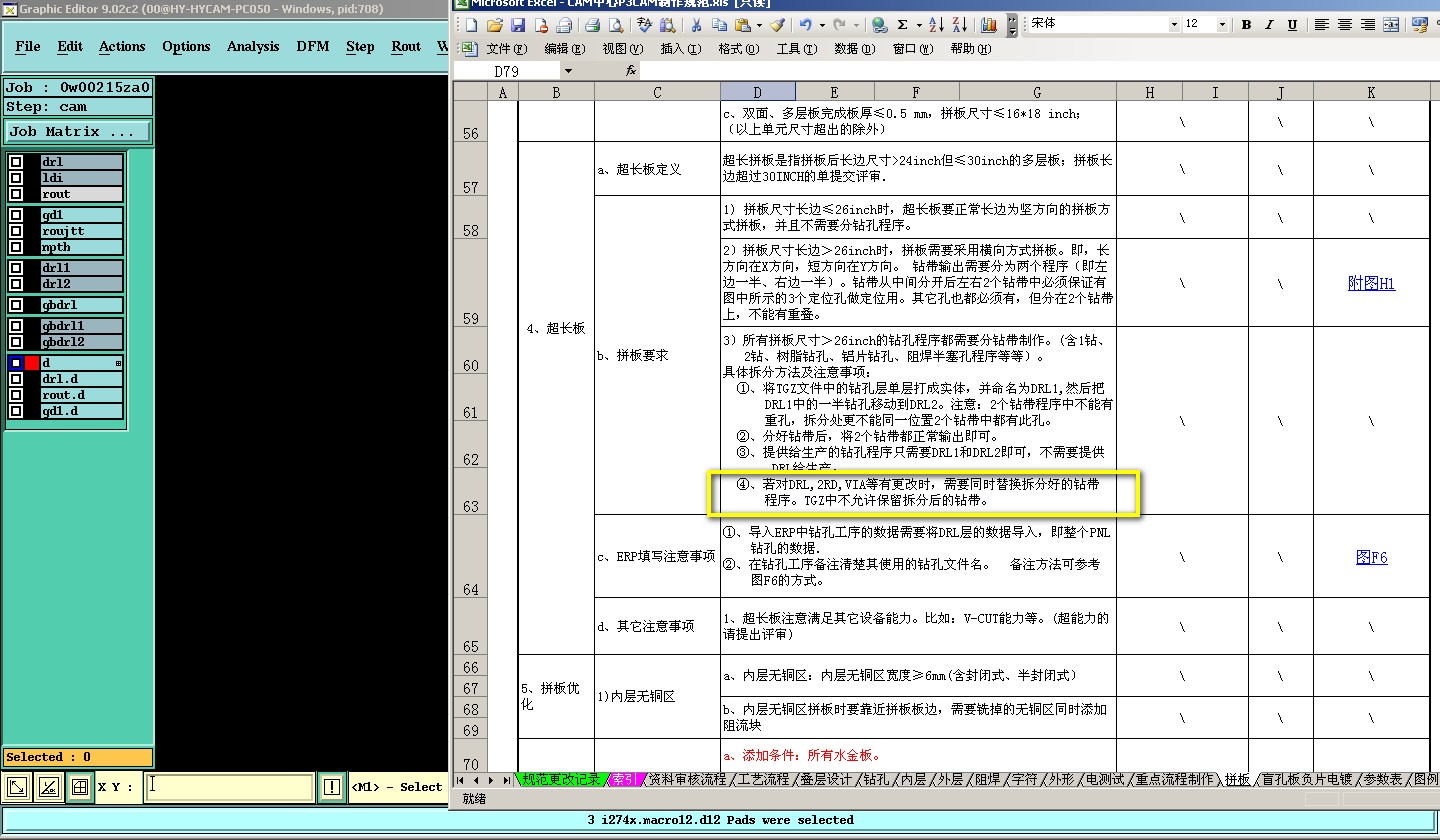Viewport: 1440px width, 840px height.
Task: Open the 图F6 hyperlink
Action: (x=1371, y=557)
